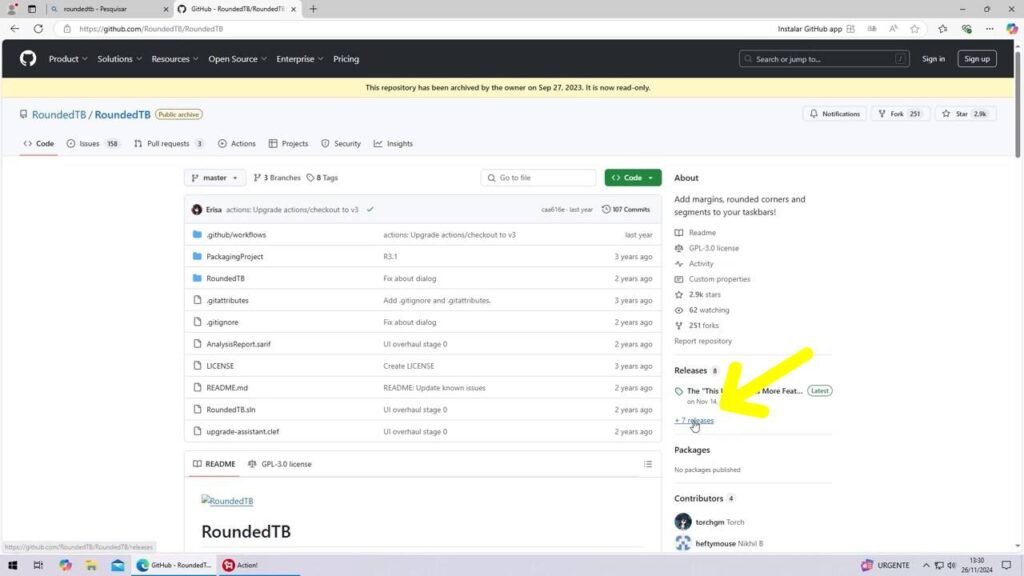Open the Copilot taskbar icon
Image resolution: width=1024 pixels, height=576 pixels.
(x=65, y=566)
